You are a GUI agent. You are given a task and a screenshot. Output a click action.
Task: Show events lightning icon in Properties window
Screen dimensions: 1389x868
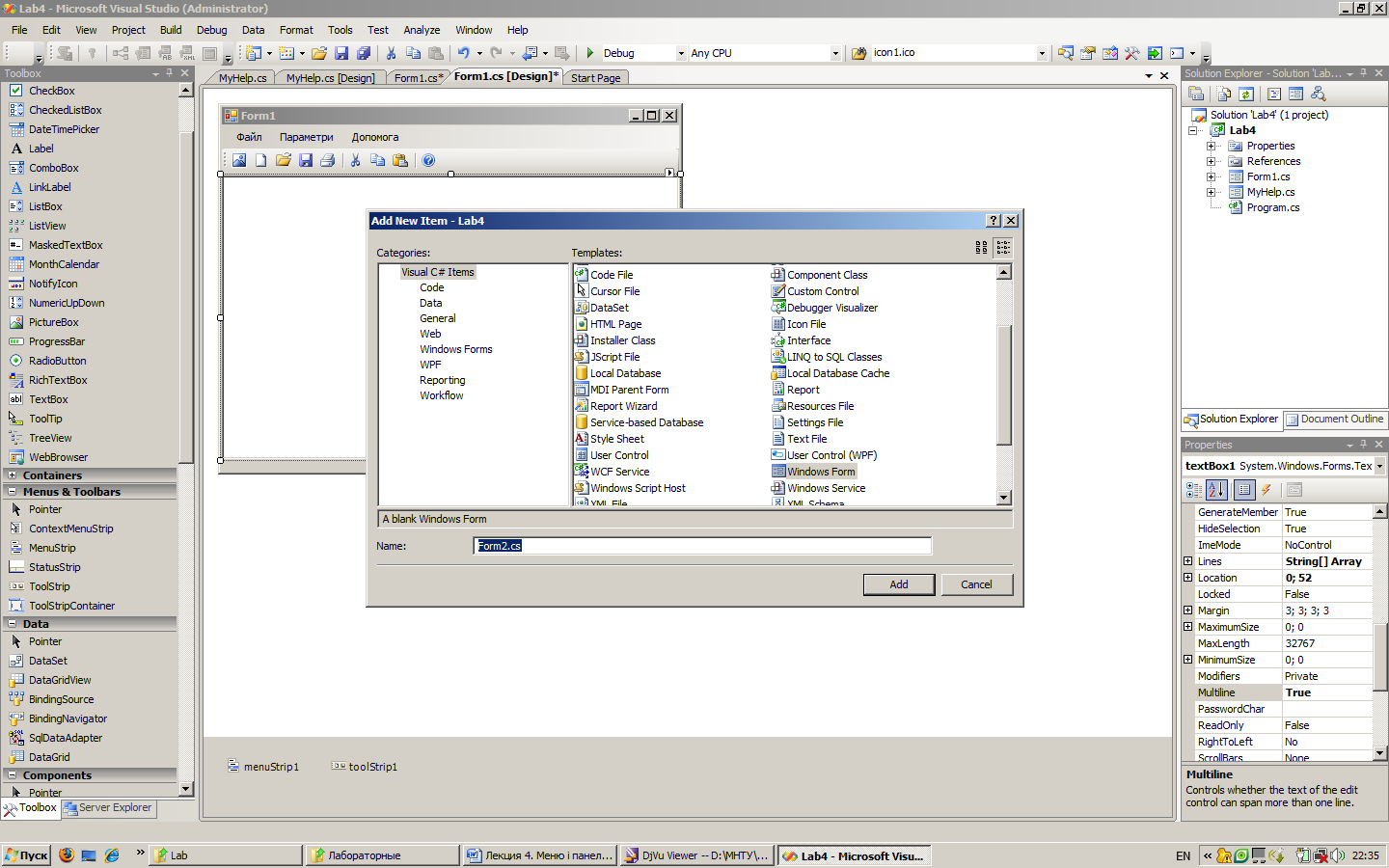[x=1266, y=490]
